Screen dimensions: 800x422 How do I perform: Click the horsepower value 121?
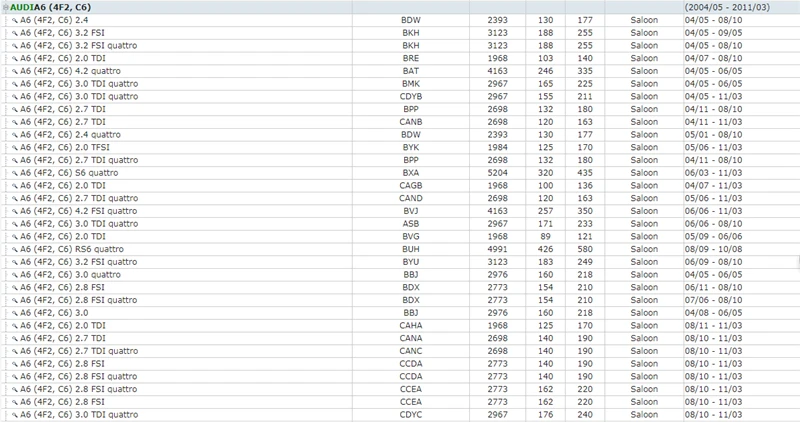click(x=585, y=237)
